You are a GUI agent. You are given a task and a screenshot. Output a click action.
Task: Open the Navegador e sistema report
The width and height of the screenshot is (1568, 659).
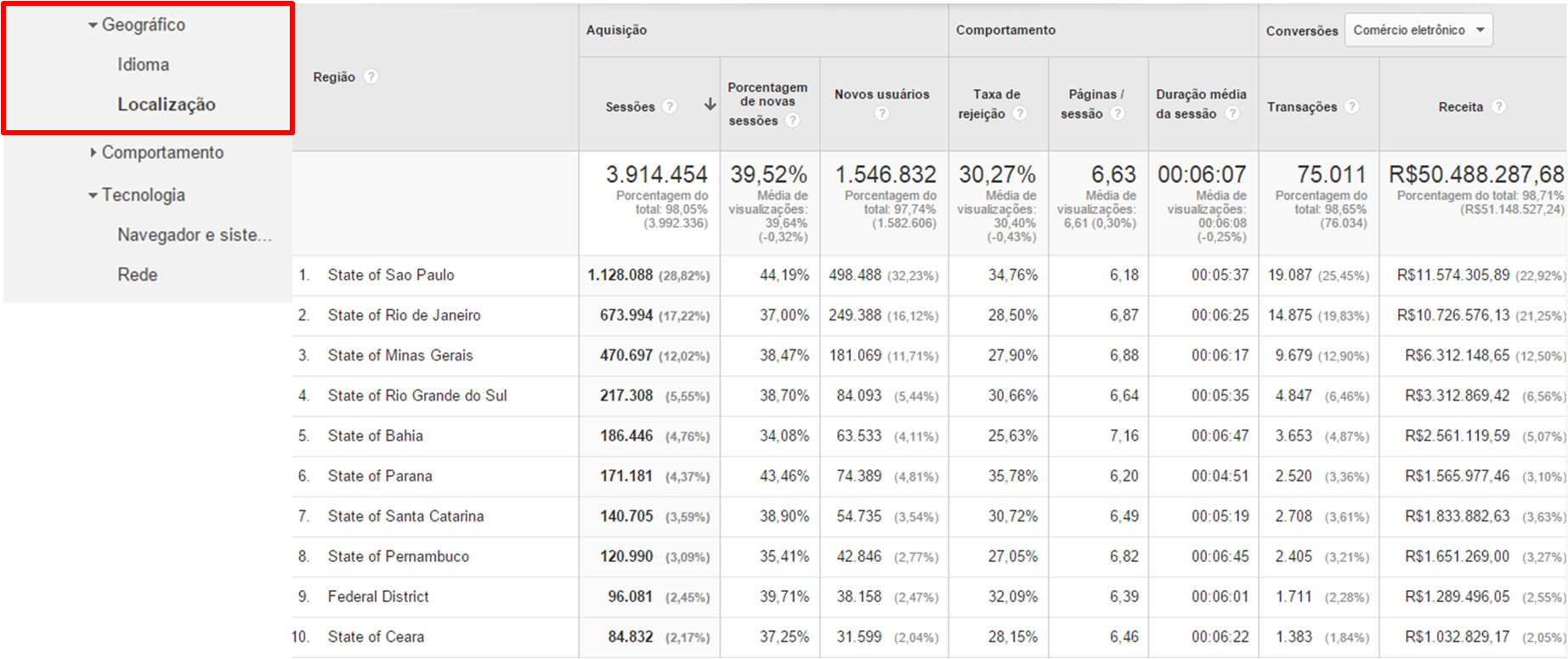click(x=194, y=235)
